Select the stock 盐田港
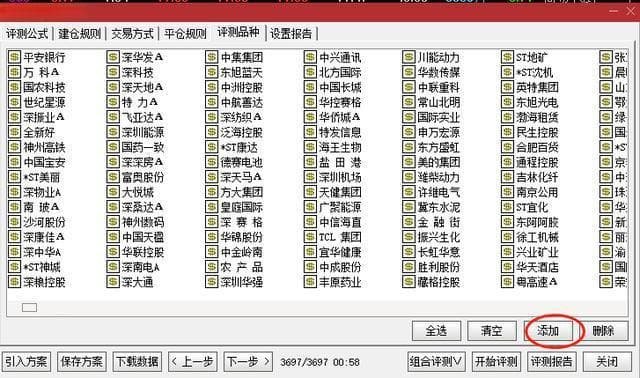Viewport: 640px width, 378px height. pyautogui.click(x=340, y=162)
